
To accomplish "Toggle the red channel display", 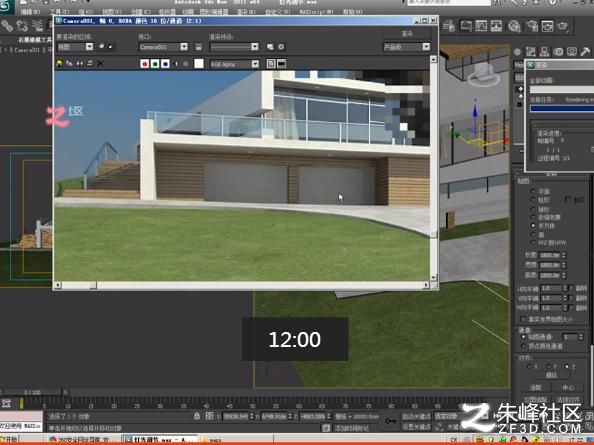I will (x=144, y=64).
